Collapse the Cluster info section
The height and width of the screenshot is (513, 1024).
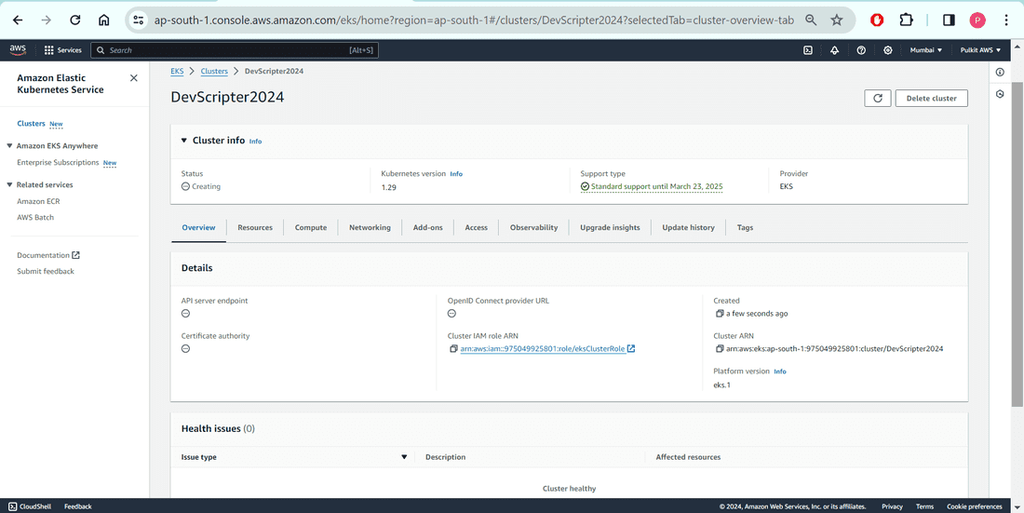[x=184, y=140]
